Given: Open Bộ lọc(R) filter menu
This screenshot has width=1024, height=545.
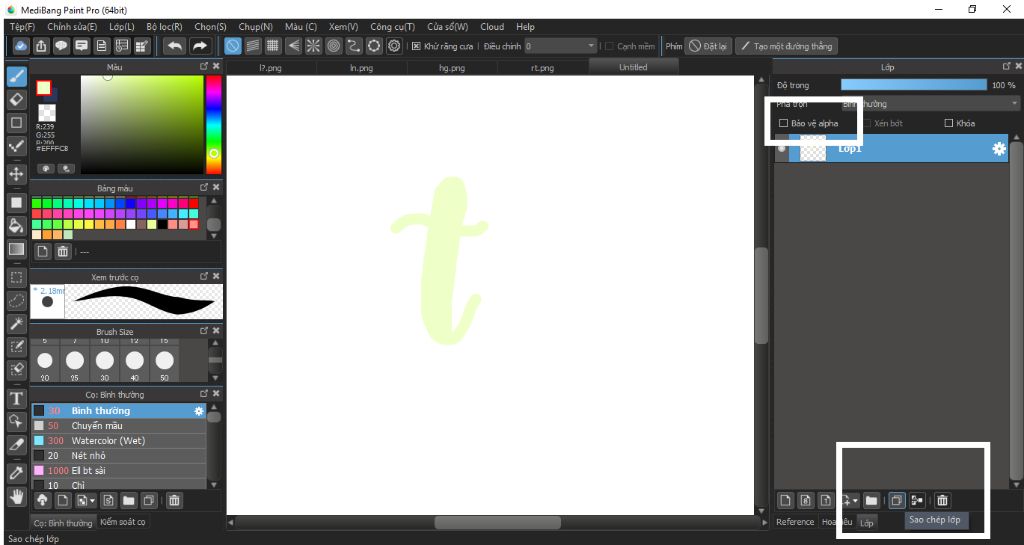Looking at the screenshot, I should (x=164, y=27).
